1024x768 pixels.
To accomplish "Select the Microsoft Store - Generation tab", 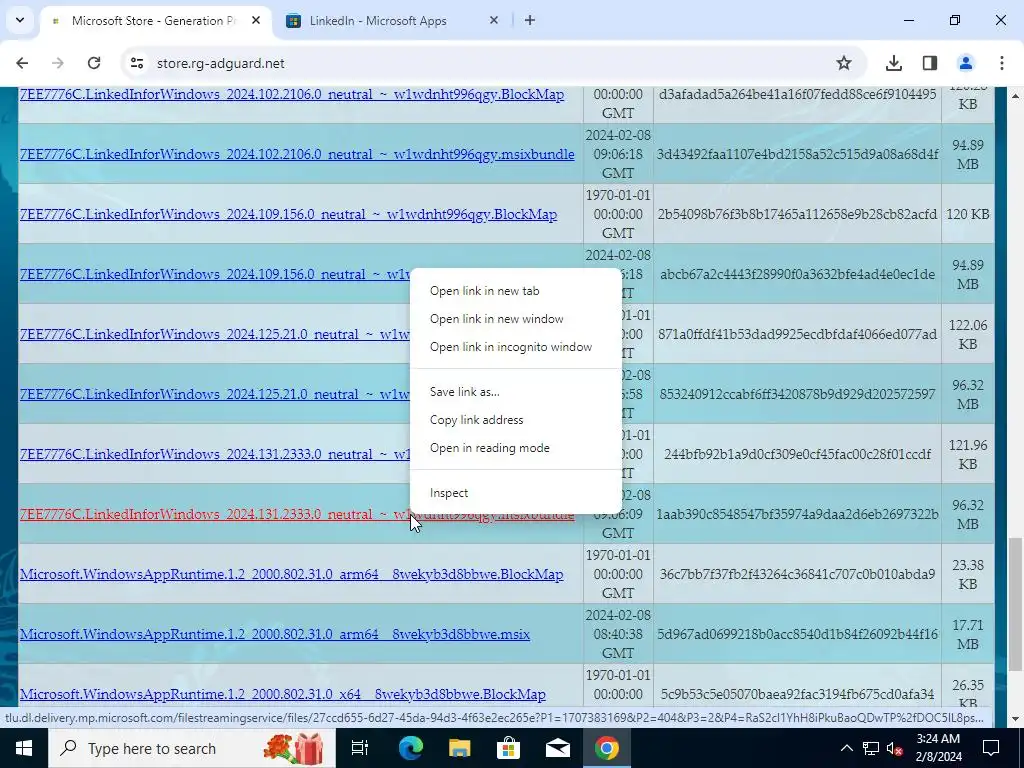I will [155, 21].
